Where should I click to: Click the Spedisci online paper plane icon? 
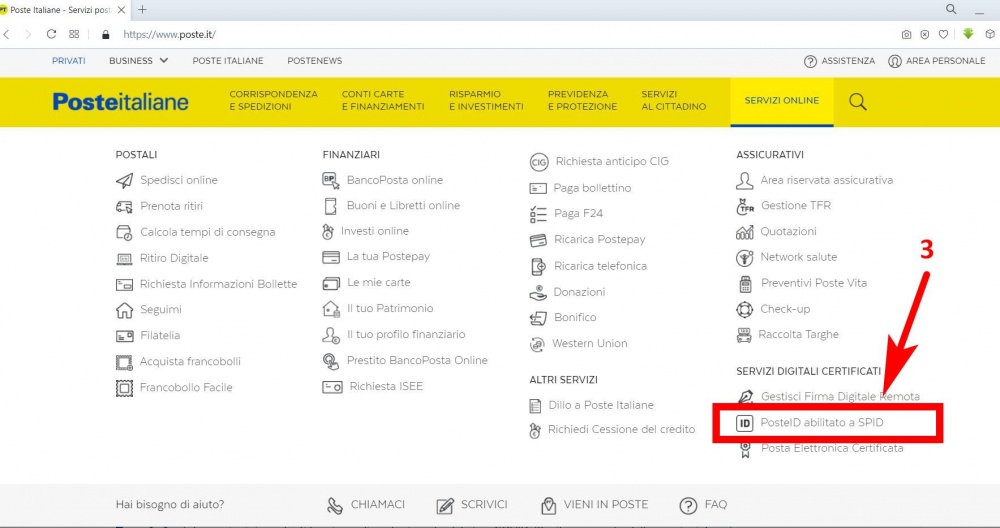[124, 180]
